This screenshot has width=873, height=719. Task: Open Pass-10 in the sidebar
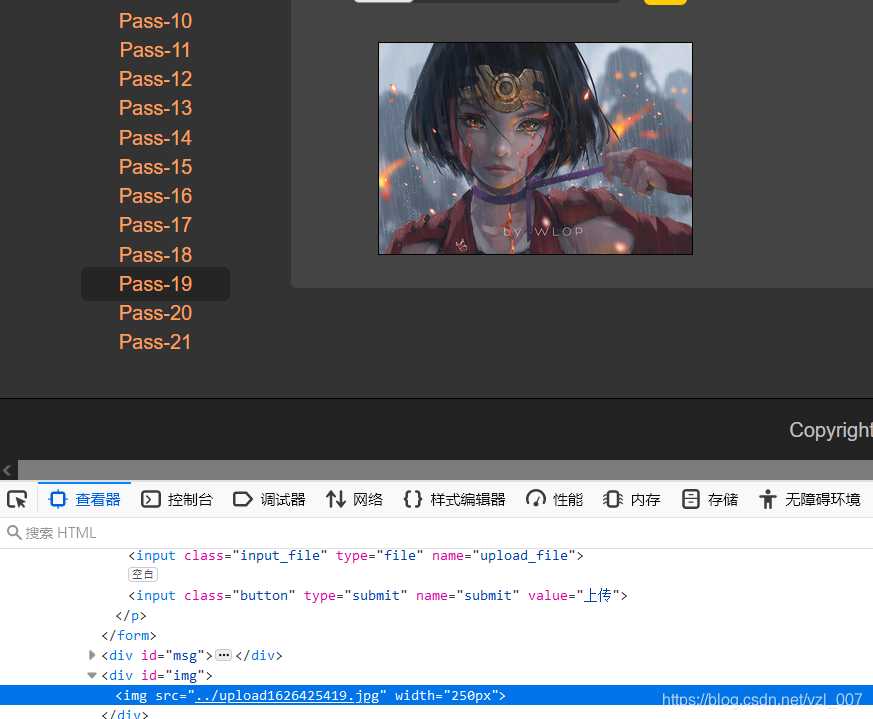[x=155, y=21]
